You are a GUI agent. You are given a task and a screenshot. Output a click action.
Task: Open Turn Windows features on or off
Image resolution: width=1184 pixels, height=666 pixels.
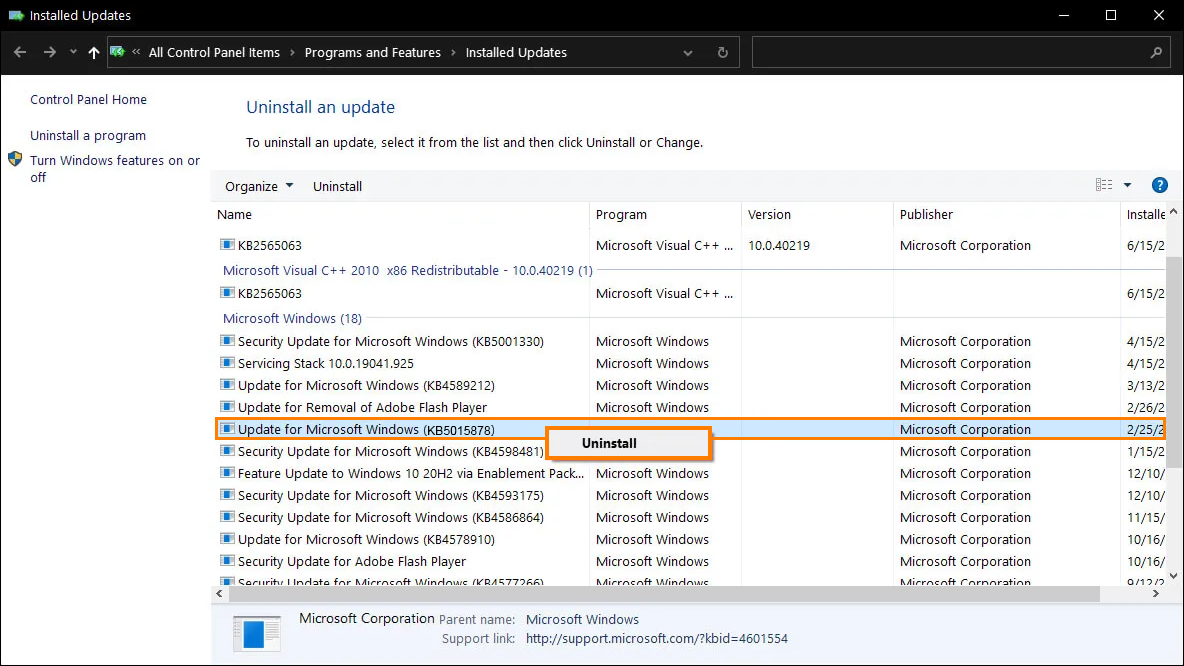click(x=115, y=169)
